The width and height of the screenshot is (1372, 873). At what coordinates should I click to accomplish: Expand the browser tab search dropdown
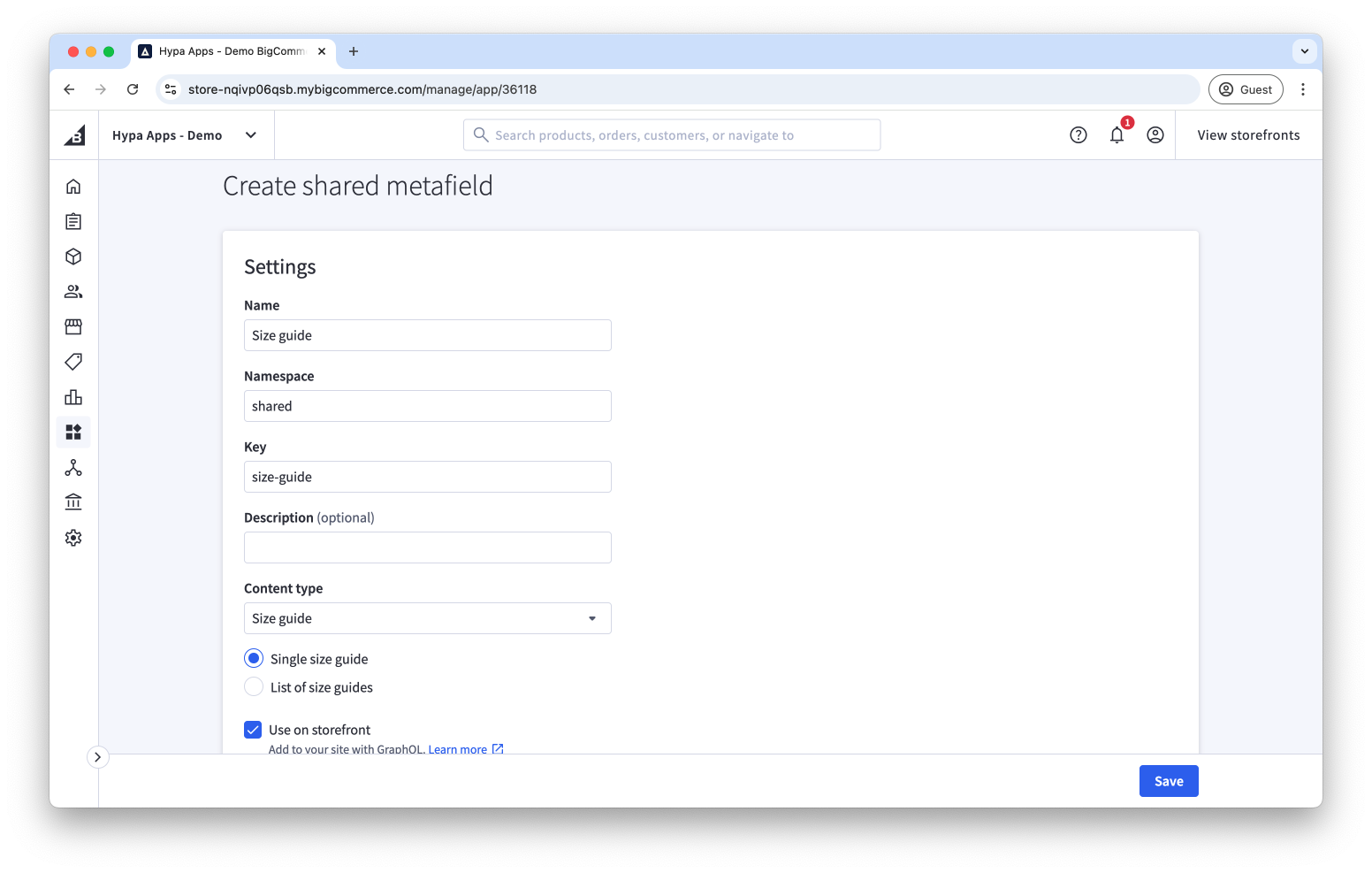(1305, 51)
